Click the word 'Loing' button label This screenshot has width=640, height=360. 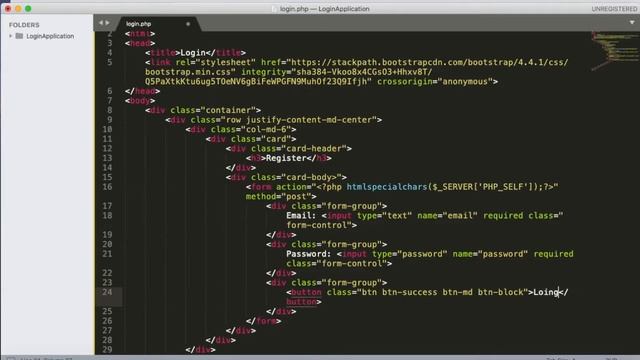[546, 292]
